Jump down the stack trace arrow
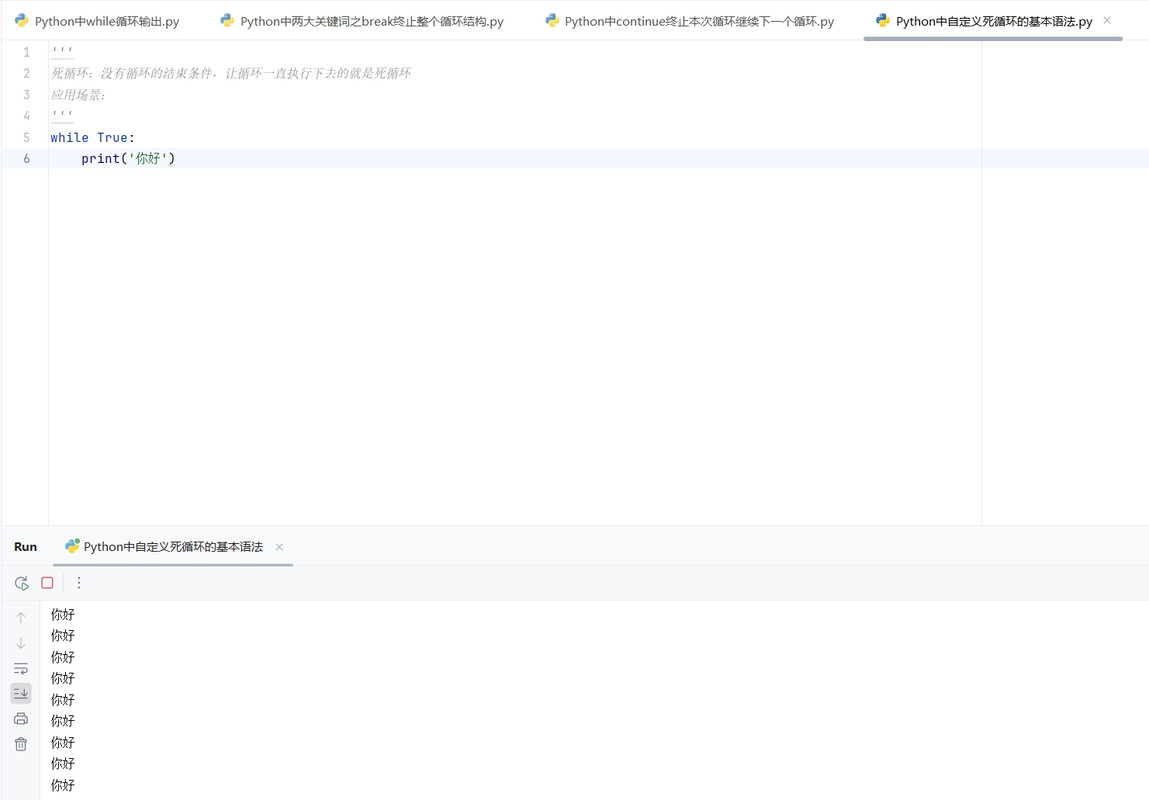The image size is (1149, 800). [21, 643]
